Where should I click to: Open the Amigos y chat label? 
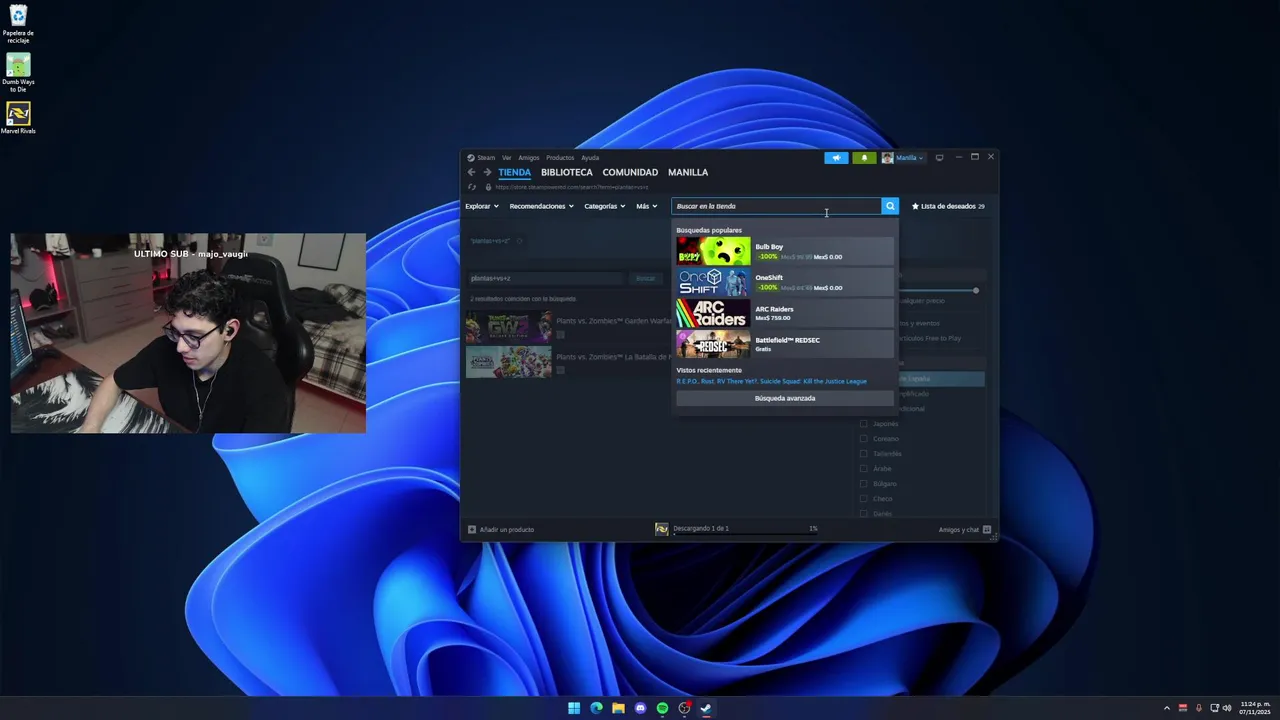tap(958, 529)
